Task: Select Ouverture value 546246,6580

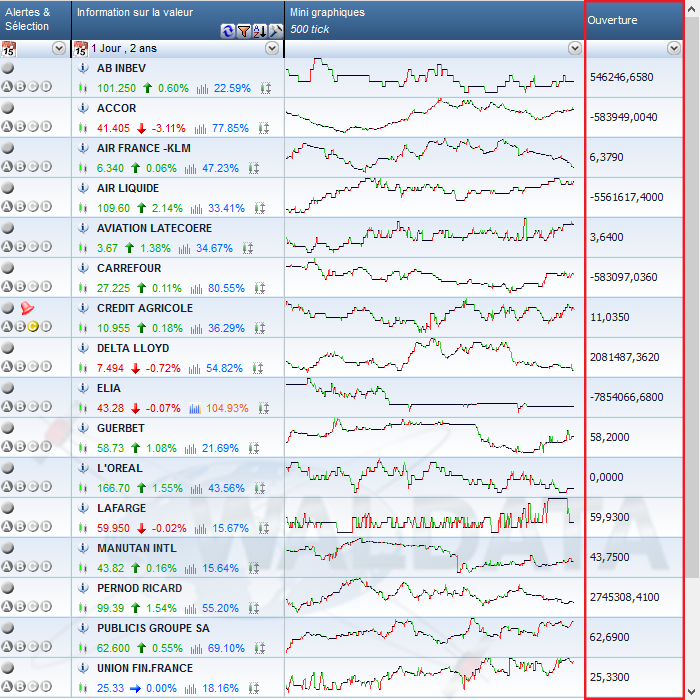Action: pos(621,77)
